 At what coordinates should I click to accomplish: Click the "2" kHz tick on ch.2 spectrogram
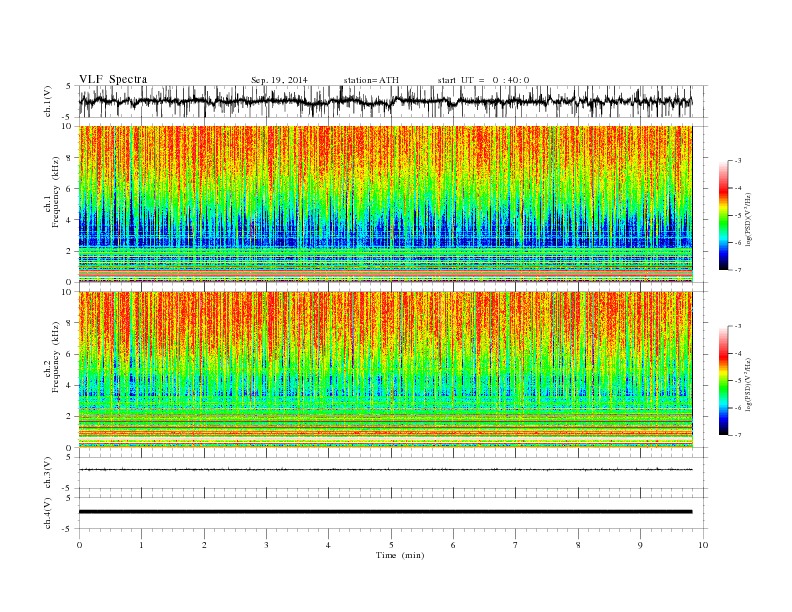[70, 417]
